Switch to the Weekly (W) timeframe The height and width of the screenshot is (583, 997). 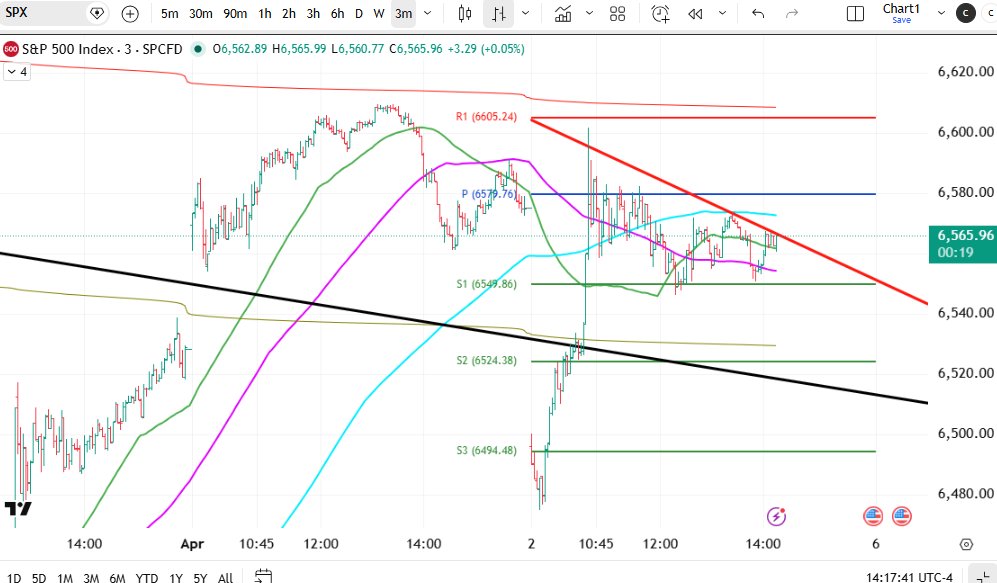(379, 13)
